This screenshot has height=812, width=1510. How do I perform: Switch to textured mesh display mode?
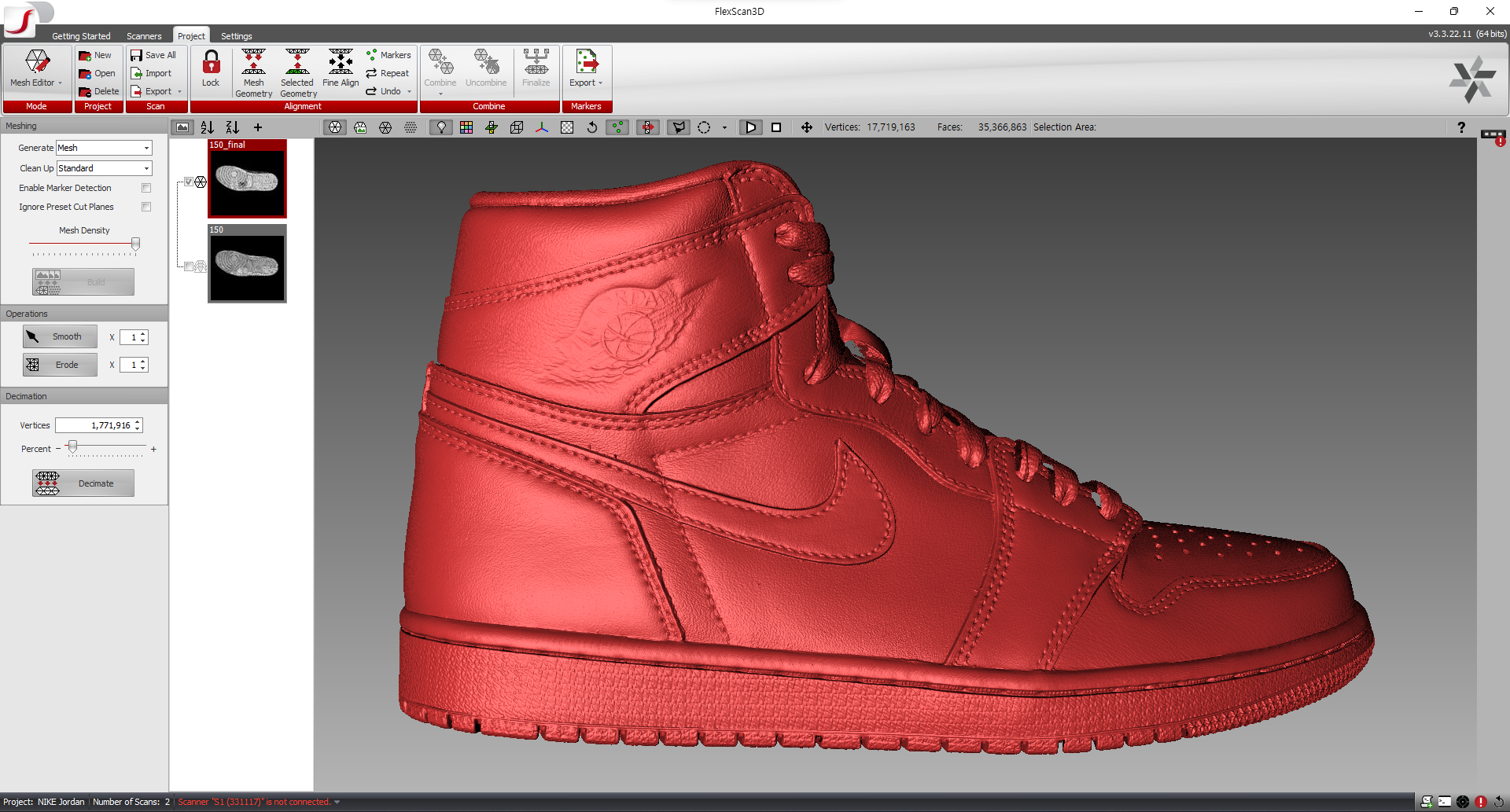[x=360, y=127]
